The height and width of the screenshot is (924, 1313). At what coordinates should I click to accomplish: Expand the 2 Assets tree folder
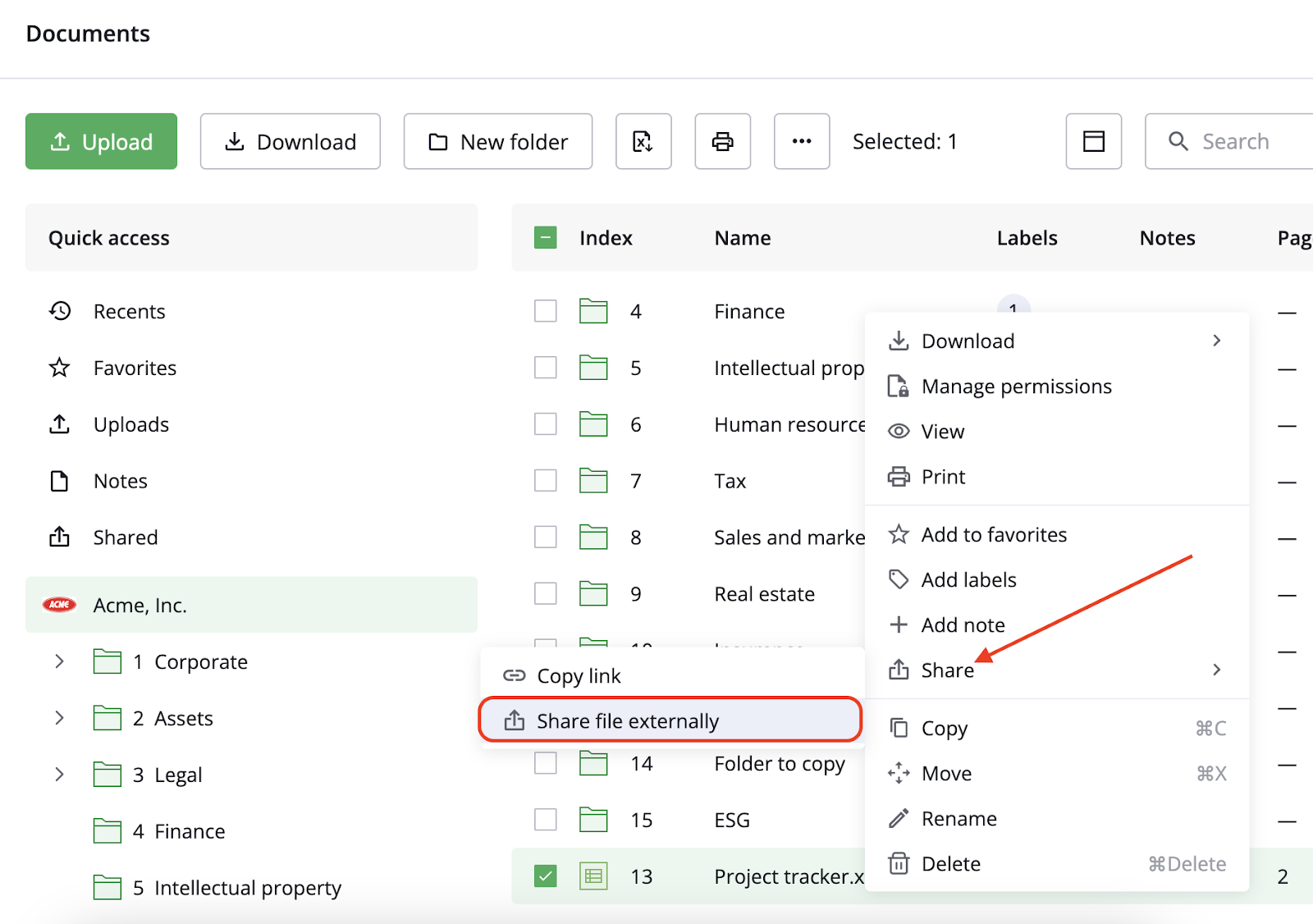tap(59, 718)
